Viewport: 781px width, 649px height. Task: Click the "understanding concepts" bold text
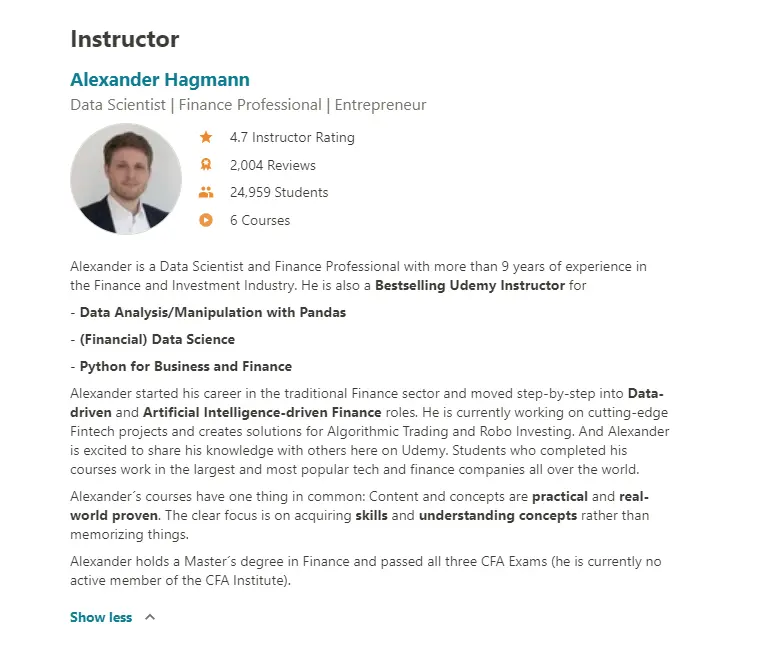(x=498, y=516)
